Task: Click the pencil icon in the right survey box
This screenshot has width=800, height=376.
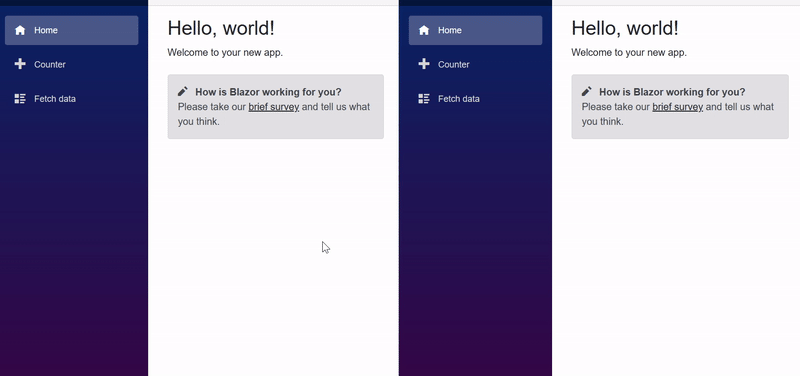Action: click(587, 91)
